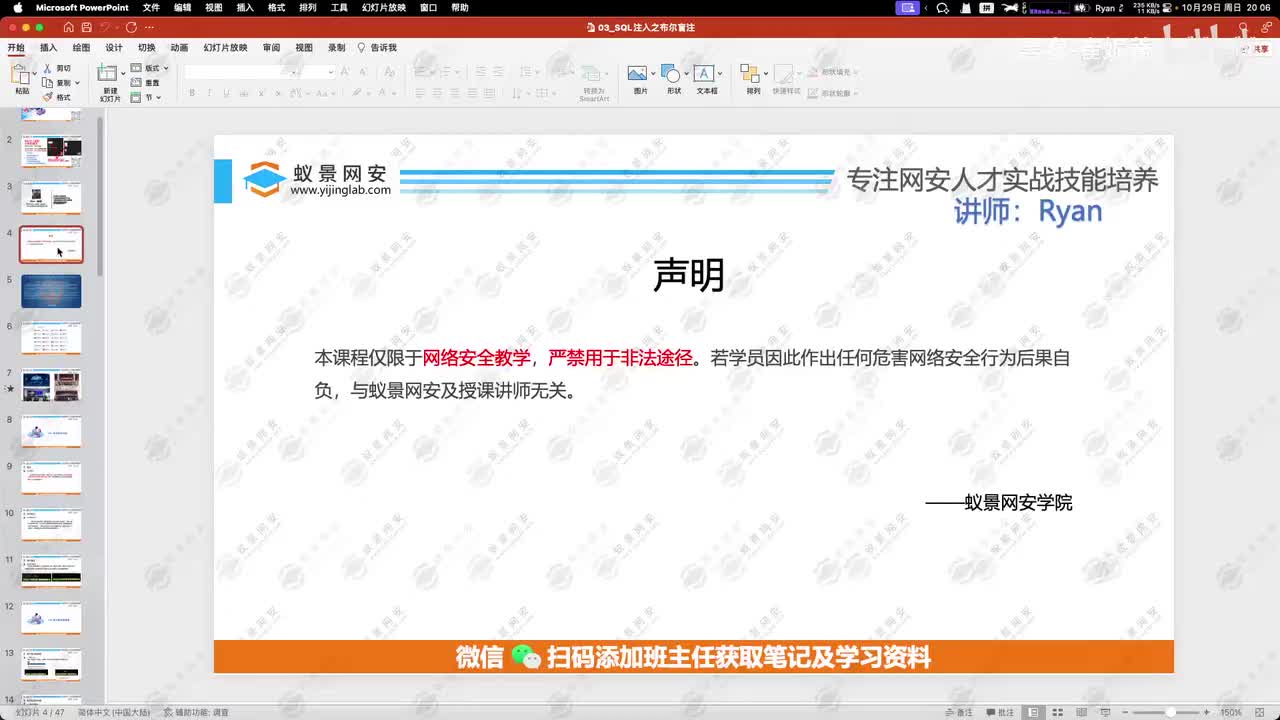The height and width of the screenshot is (720, 1280).
Task: Click the Undo arrow in title bar
Action: click(106, 27)
